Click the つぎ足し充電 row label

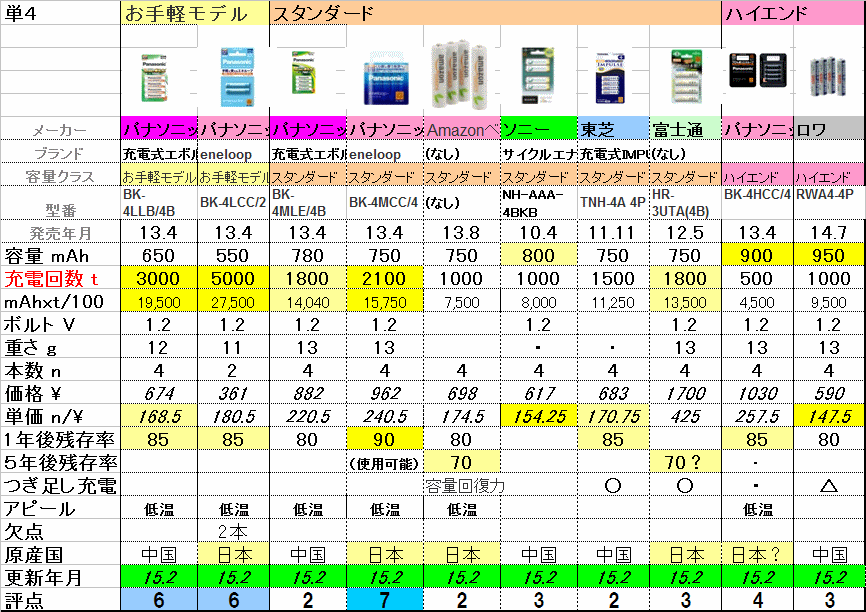60,486
